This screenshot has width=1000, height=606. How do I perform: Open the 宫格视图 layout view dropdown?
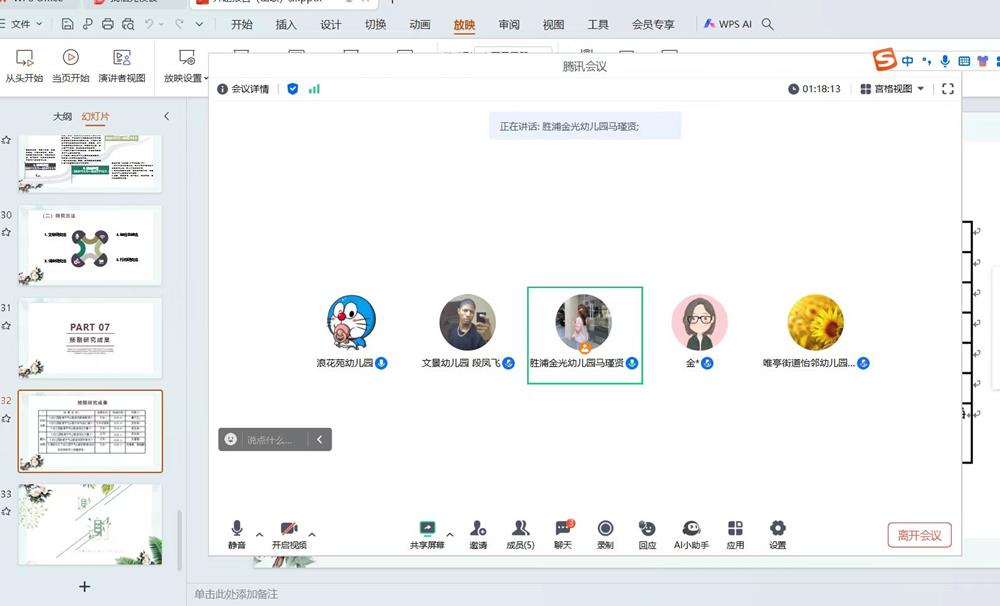pos(892,89)
